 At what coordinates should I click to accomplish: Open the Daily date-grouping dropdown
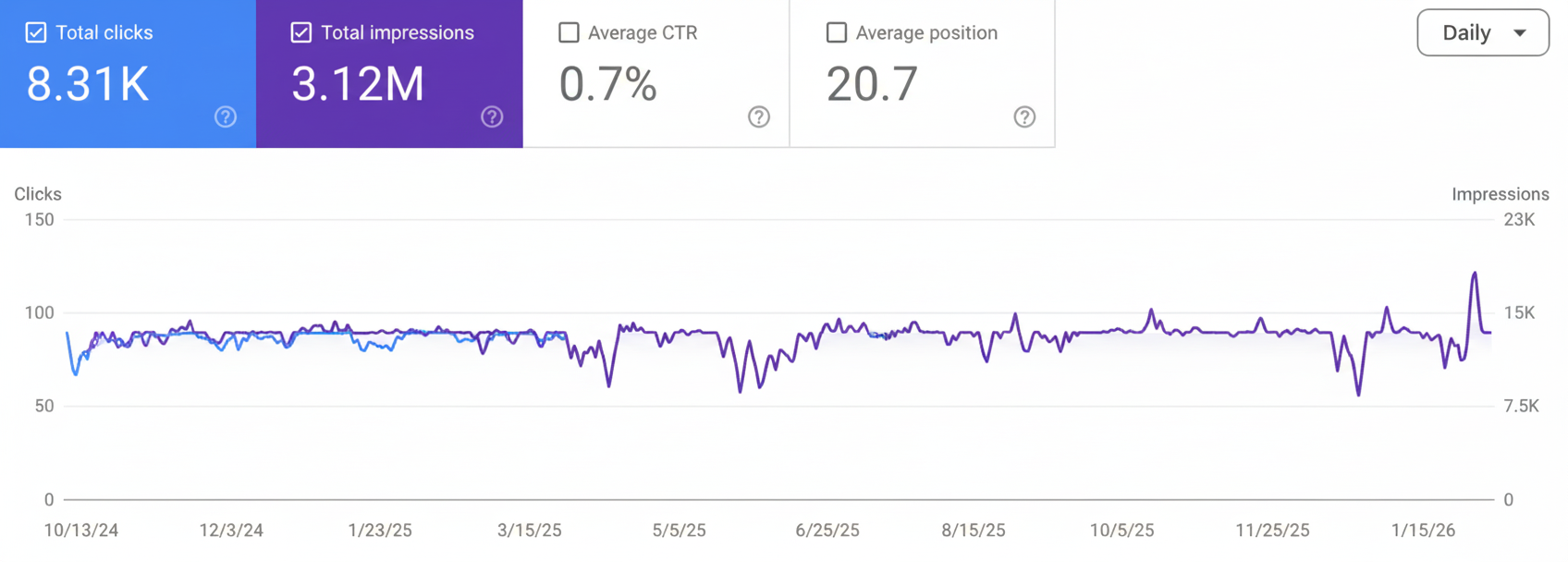tap(1482, 32)
